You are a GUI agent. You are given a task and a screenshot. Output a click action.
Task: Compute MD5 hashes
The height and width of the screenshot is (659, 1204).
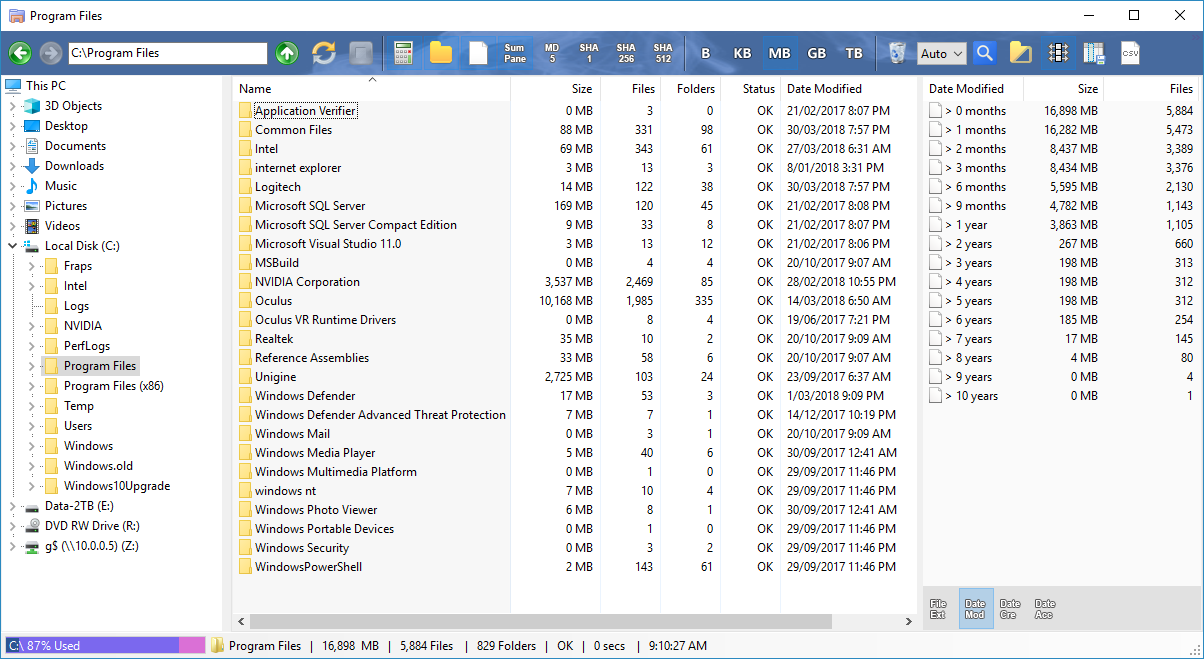pos(551,52)
